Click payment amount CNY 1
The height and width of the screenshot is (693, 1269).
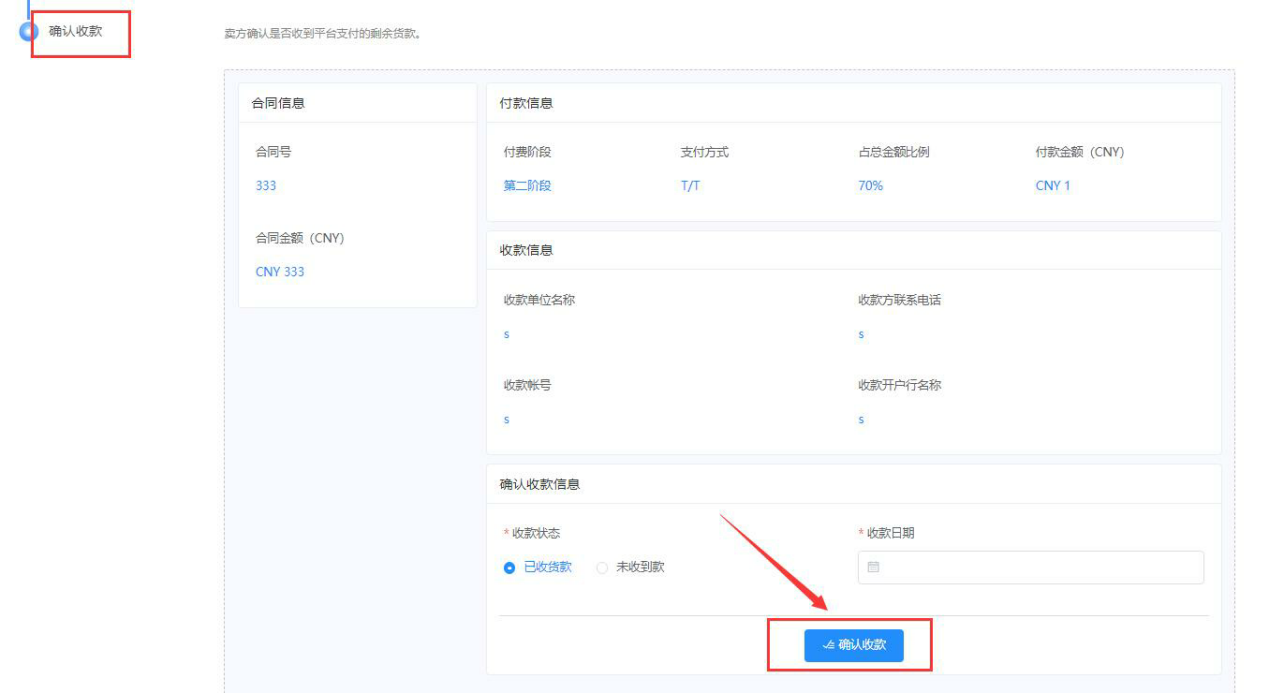coord(1053,186)
